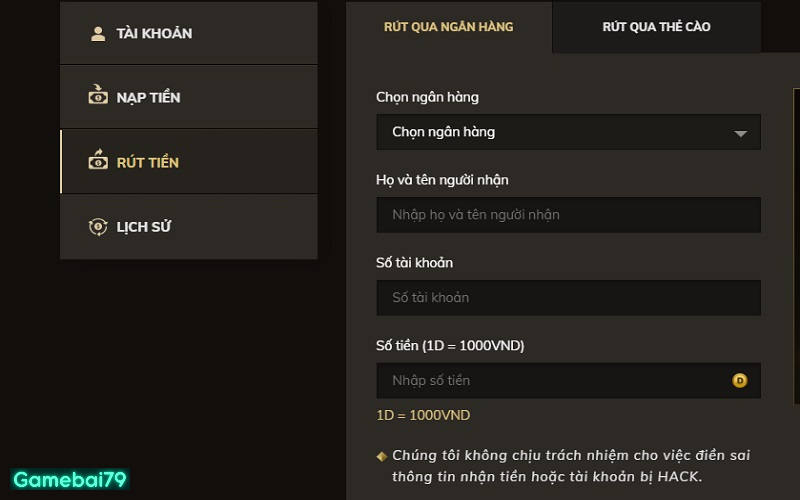Click the person icon beside Tài Khoản

[x=98, y=33]
